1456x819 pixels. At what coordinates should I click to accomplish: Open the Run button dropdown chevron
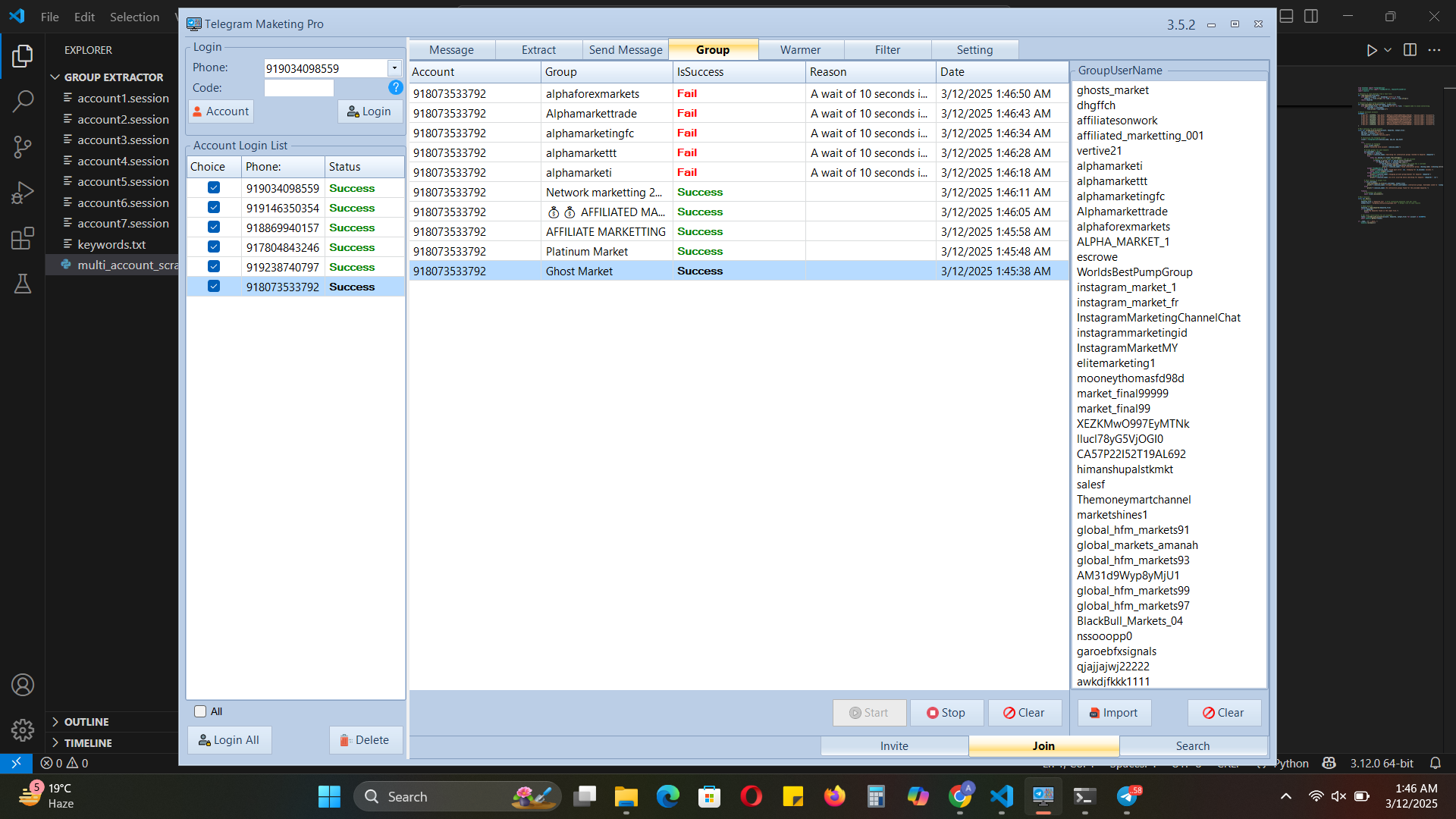pyautogui.click(x=1388, y=50)
